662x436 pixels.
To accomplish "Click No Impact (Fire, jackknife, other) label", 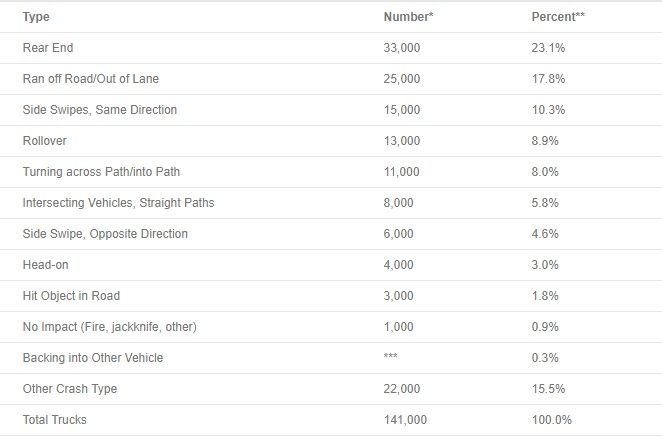I will pyautogui.click(x=110, y=327).
